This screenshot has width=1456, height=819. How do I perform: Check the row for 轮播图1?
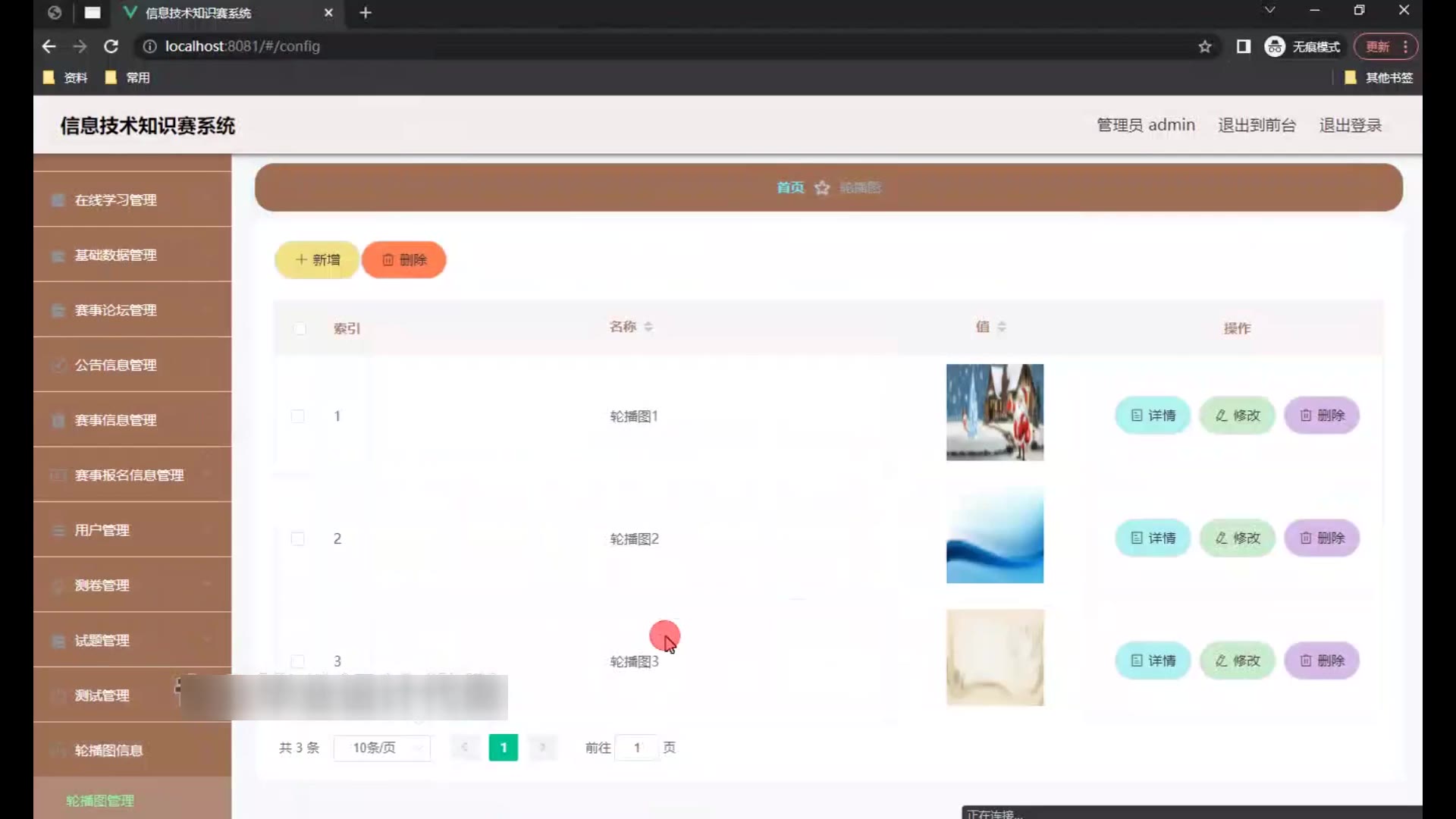[298, 416]
